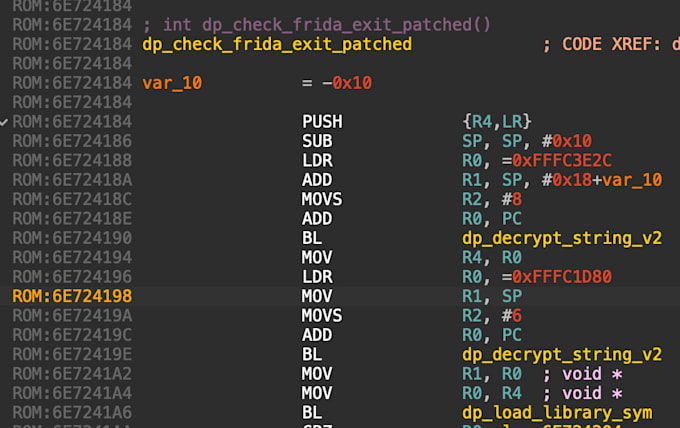Click the second dp_decrypt_string_v2 call target
Viewport: 680px width, 428px height.
coord(562,354)
